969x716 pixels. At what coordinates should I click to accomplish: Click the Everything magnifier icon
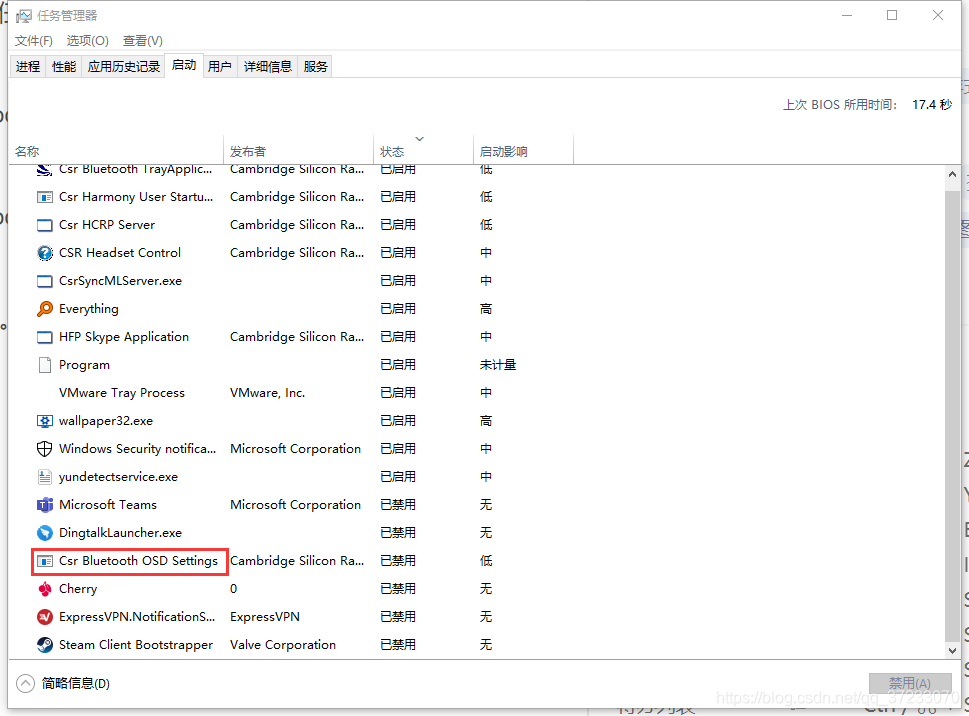point(44,309)
